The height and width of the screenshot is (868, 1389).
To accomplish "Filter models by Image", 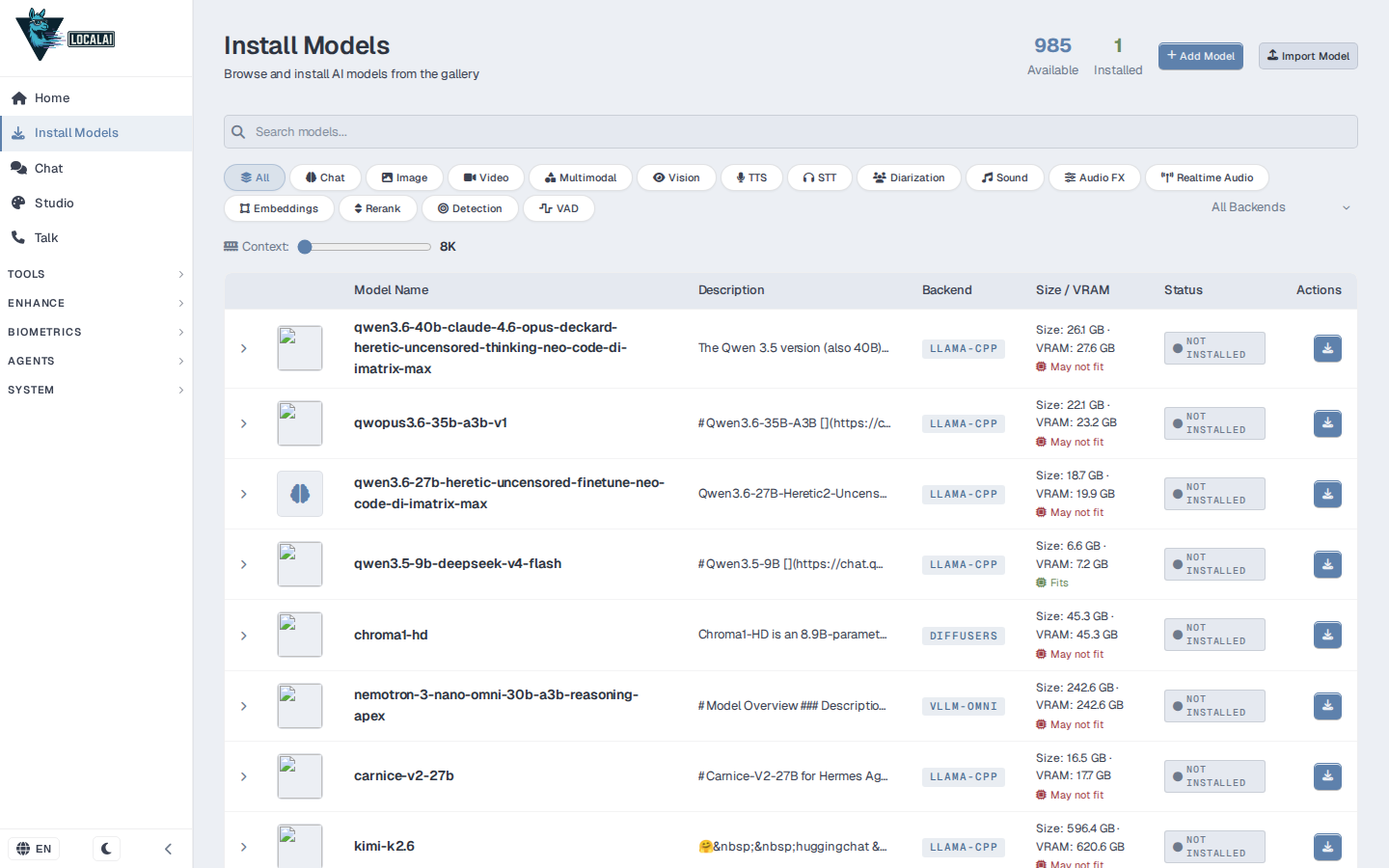I will [404, 177].
